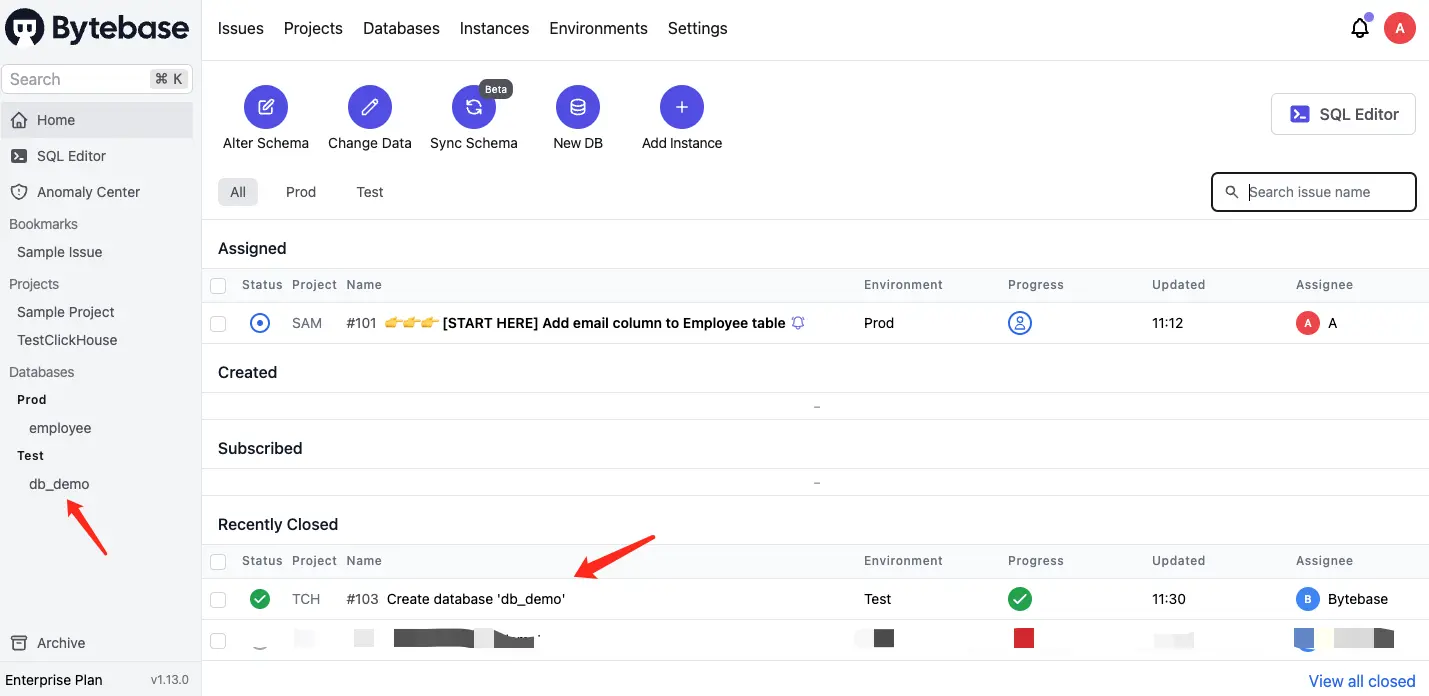Viewport: 1429px width, 696px height.
Task: Toggle the select-all checkbox in Assigned header
Action: [218, 286]
